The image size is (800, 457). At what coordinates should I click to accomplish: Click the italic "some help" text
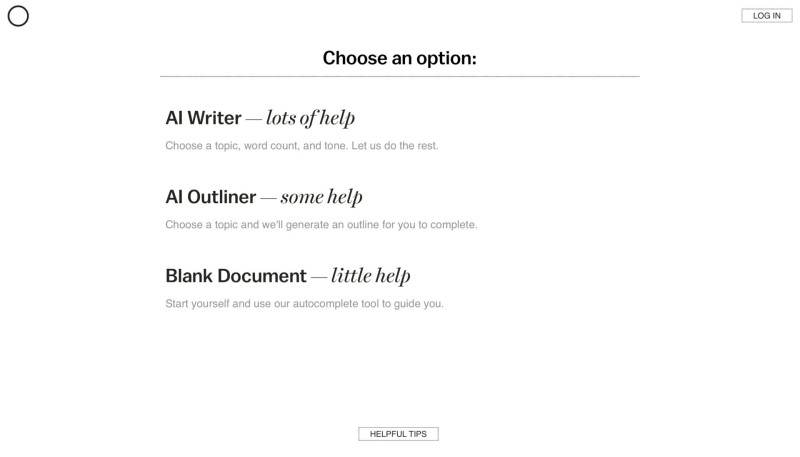click(321, 197)
